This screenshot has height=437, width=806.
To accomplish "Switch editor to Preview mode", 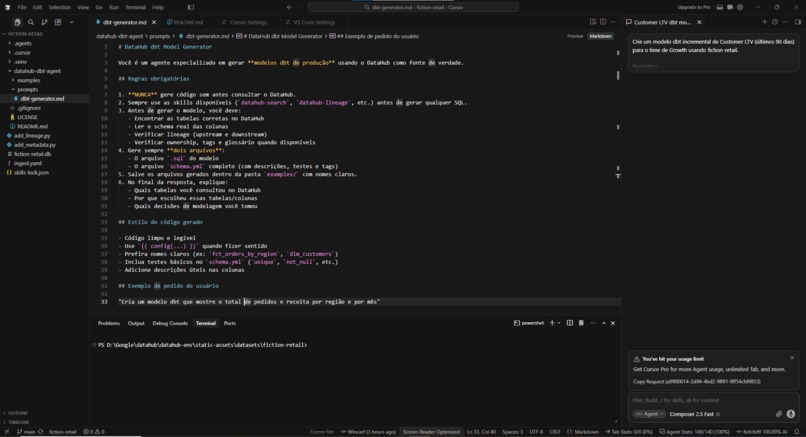I will (575, 36).
